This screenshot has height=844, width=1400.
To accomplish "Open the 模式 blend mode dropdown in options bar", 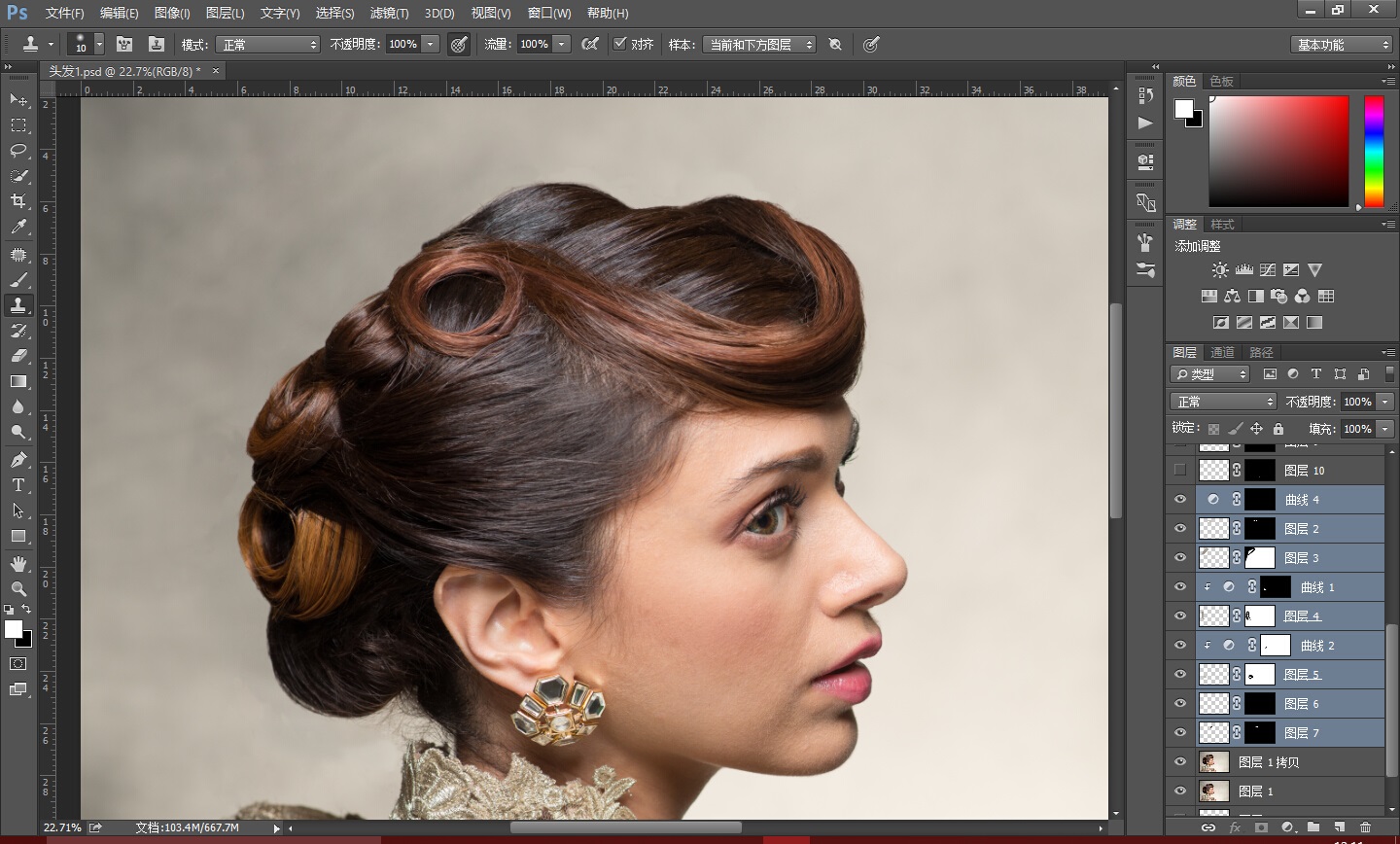I will click(268, 45).
